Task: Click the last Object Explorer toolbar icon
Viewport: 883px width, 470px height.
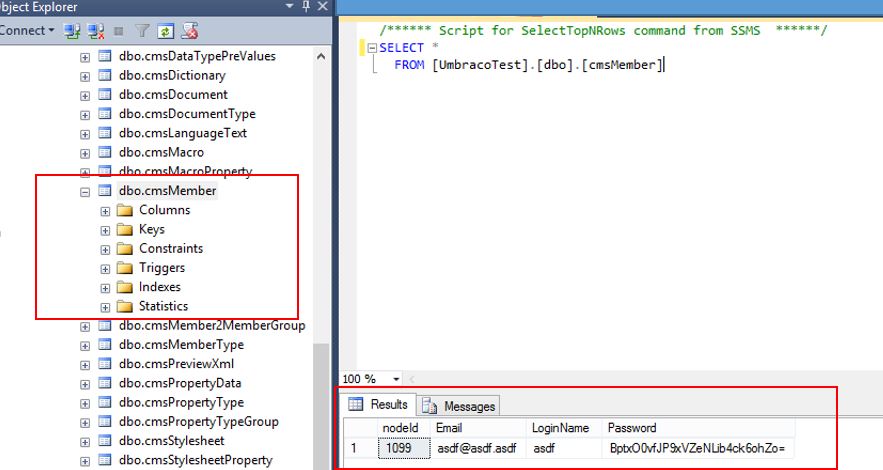Action: (190, 31)
